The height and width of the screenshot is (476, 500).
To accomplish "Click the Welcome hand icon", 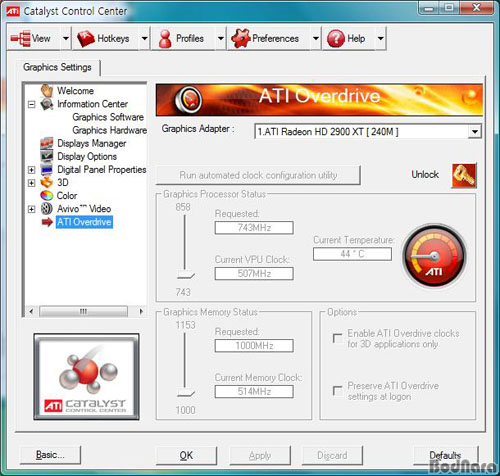I will tap(47, 91).
